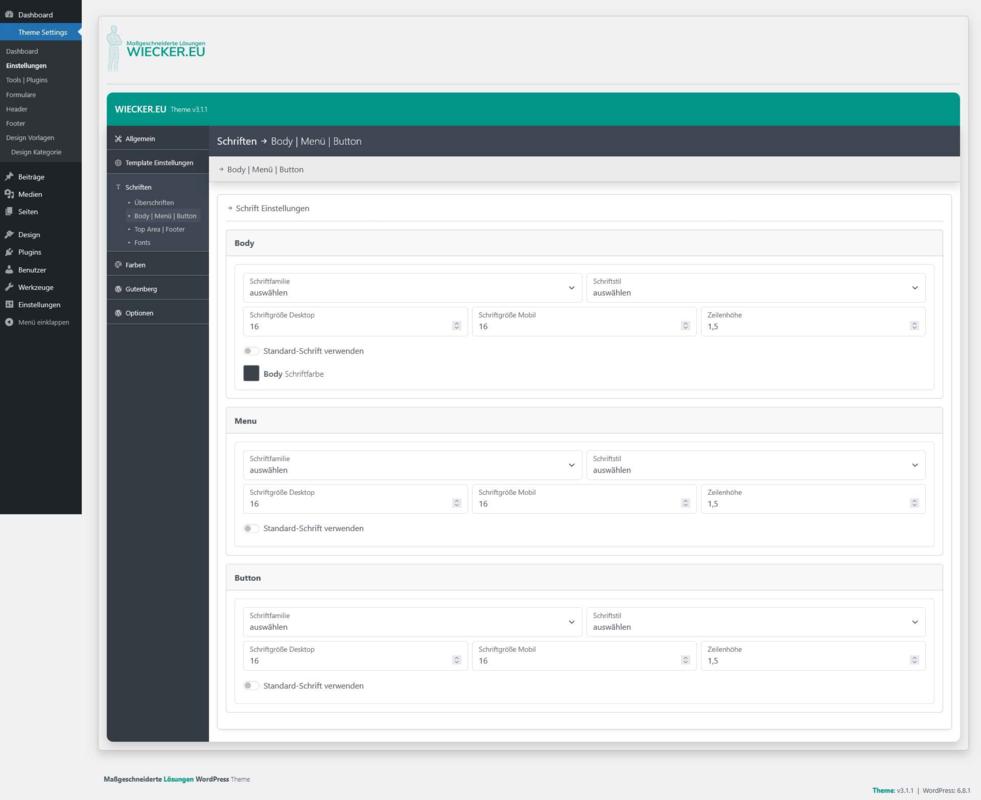Open the Body Schriftfarbe color swatch
Image resolution: width=981 pixels, height=800 pixels.
[x=251, y=373]
